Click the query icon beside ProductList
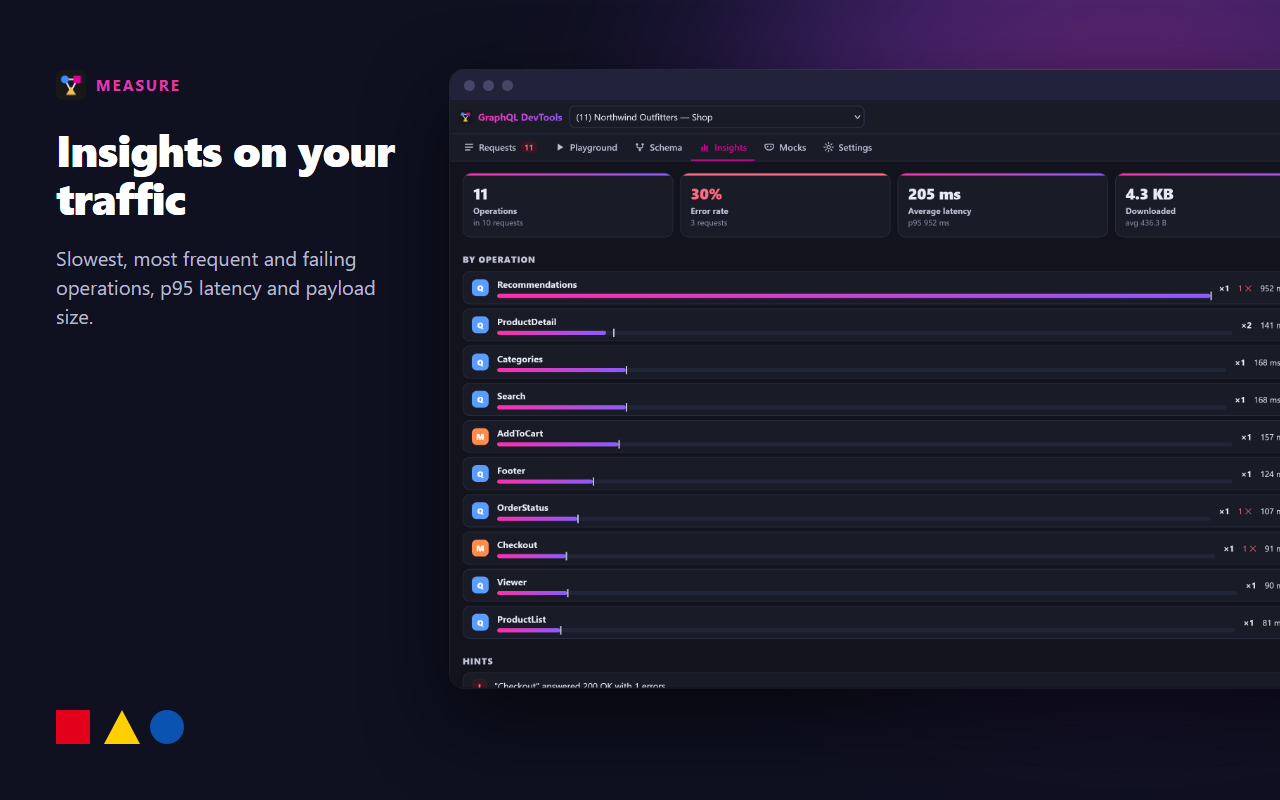The image size is (1280, 800). (480, 622)
